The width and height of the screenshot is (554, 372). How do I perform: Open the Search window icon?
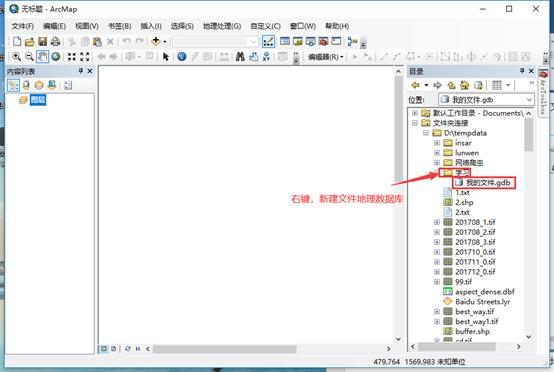tap(311, 41)
